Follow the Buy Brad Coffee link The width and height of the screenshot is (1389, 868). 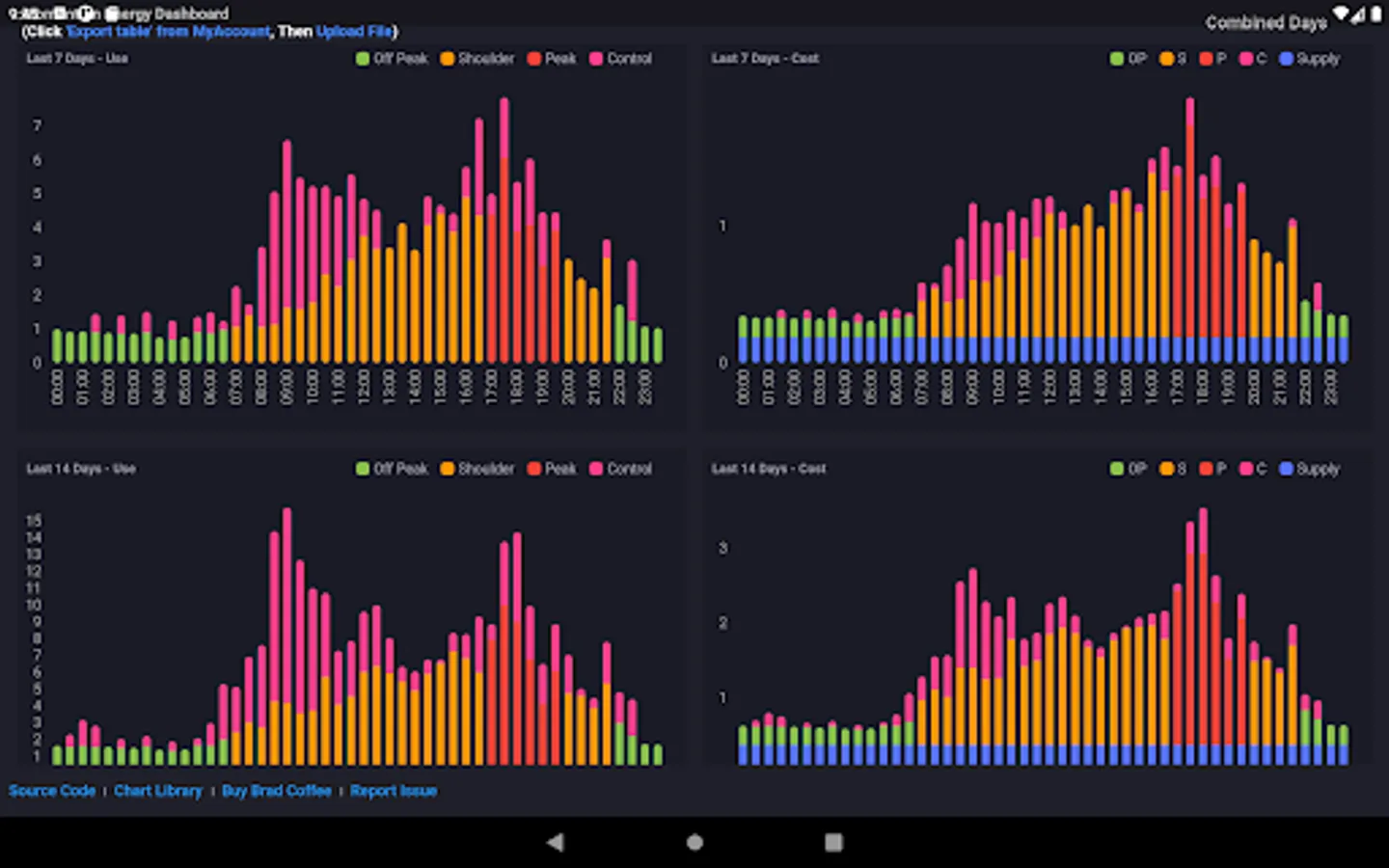[277, 791]
